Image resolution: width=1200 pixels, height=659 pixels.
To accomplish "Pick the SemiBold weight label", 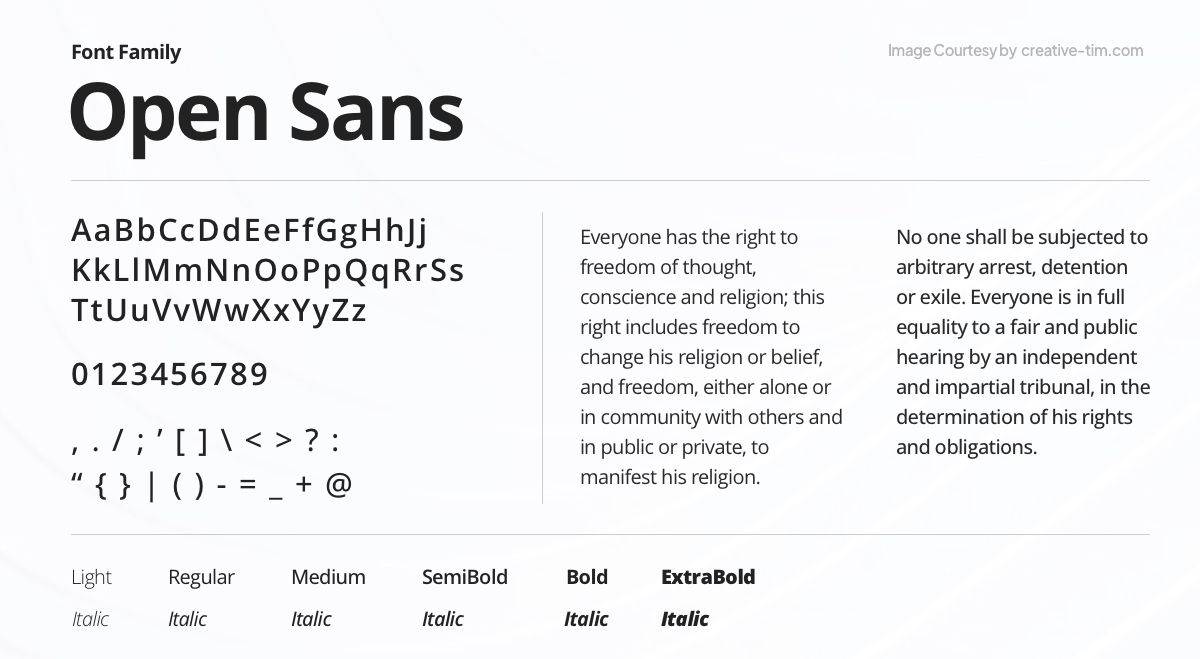I will pos(465,577).
